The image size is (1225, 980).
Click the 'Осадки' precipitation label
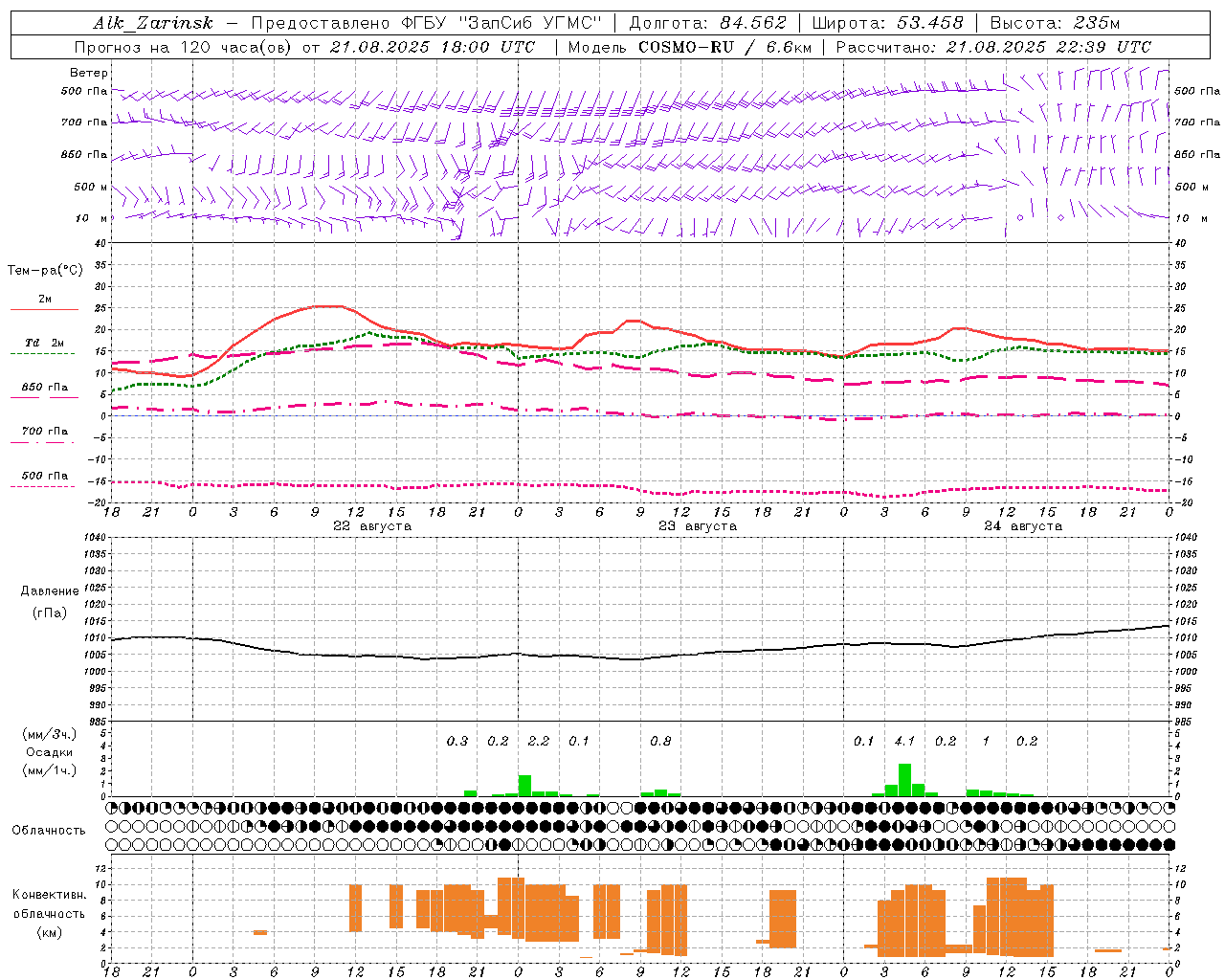(50, 753)
